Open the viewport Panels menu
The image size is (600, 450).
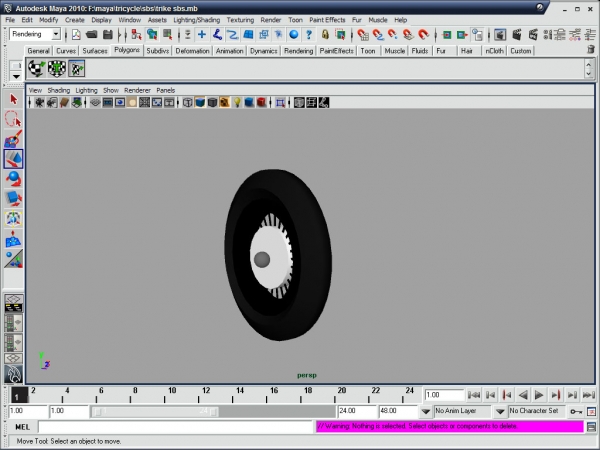(x=166, y=90)
